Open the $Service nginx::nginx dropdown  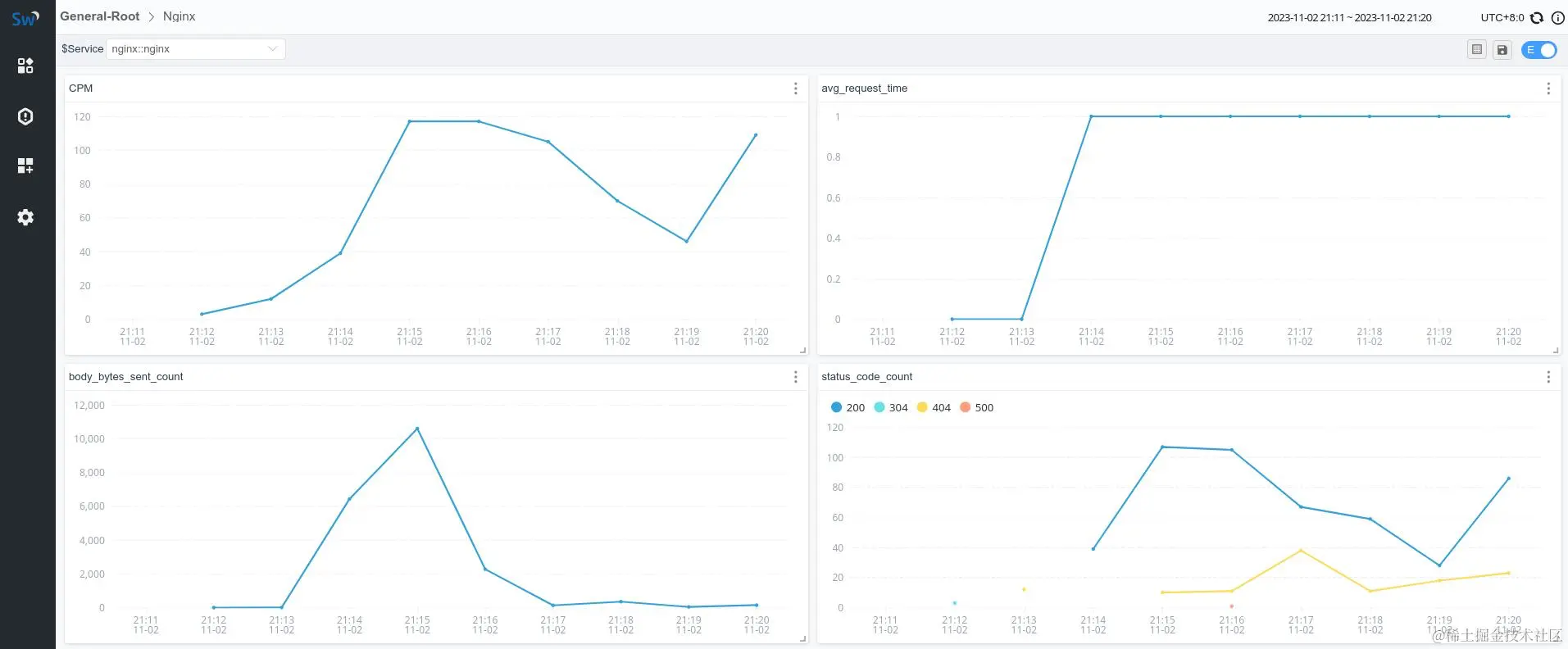pos(196,49)
